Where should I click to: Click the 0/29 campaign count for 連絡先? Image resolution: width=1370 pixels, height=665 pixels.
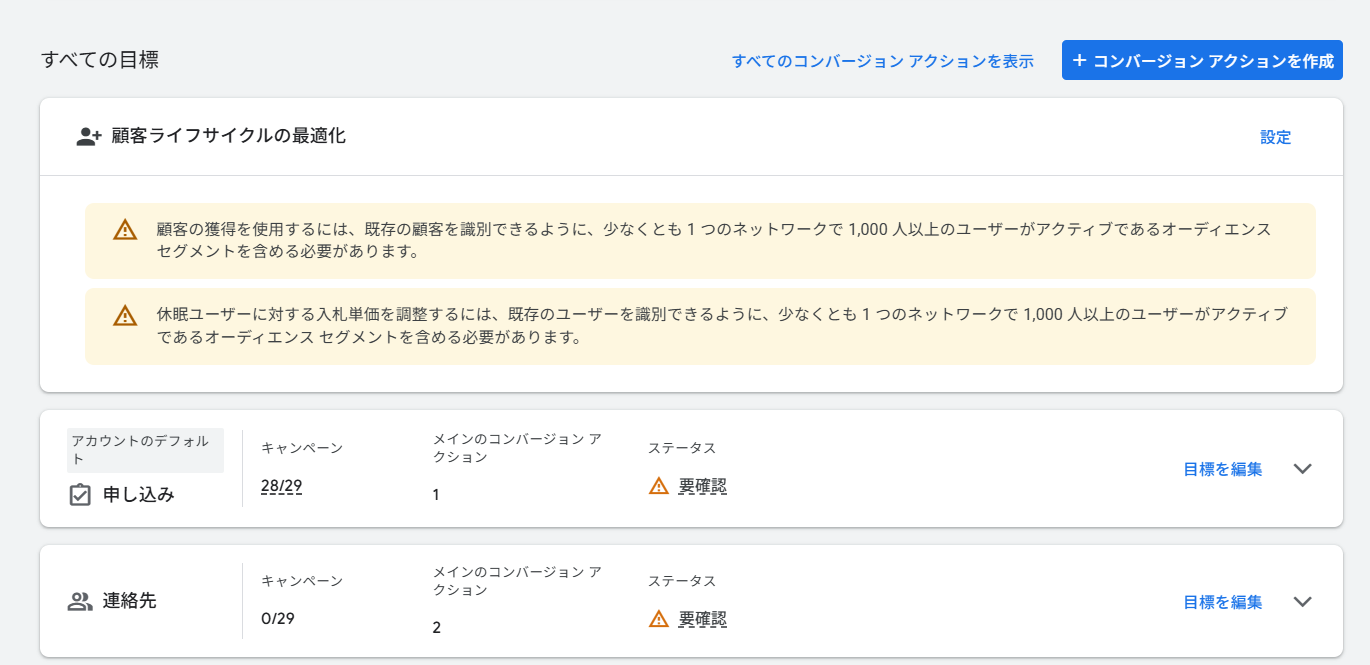click(x=278, y=618)
